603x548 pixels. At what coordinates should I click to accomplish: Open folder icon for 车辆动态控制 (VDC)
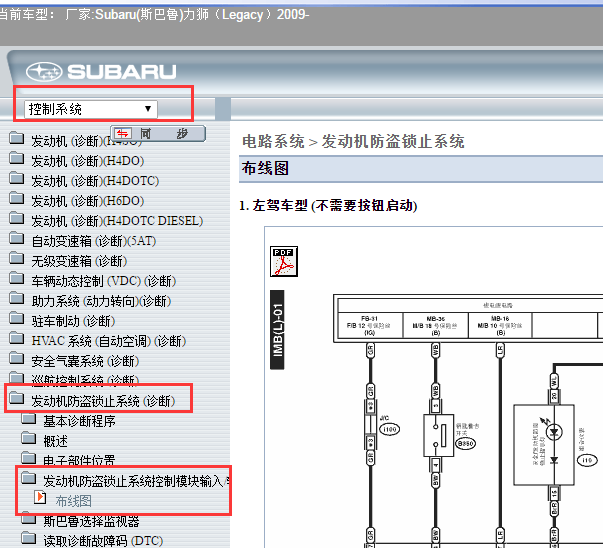pos(17,278)
